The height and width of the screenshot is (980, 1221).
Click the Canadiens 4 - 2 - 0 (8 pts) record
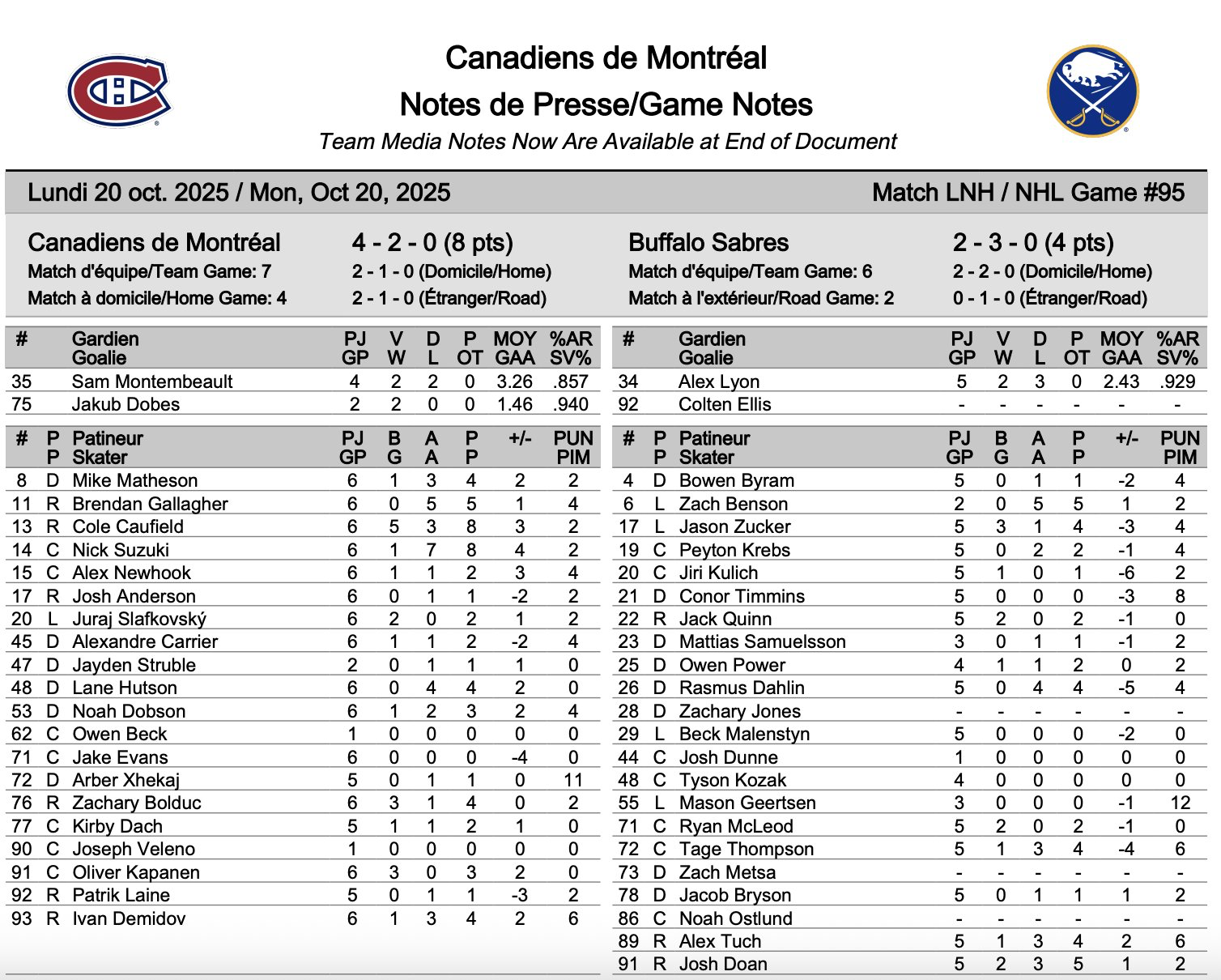tap(432, 243)
